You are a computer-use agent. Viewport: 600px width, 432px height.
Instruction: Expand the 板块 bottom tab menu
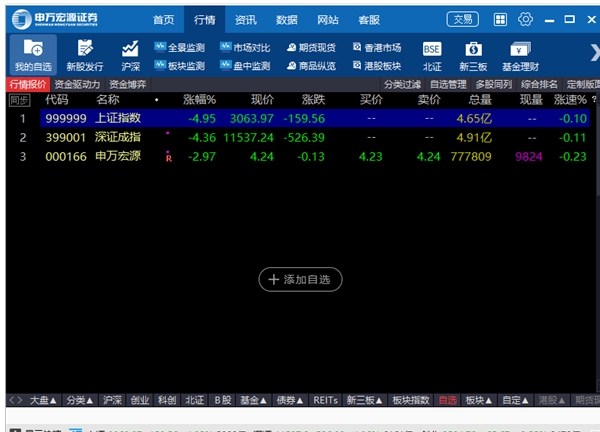pyautogui.click(x=479, y=400)
